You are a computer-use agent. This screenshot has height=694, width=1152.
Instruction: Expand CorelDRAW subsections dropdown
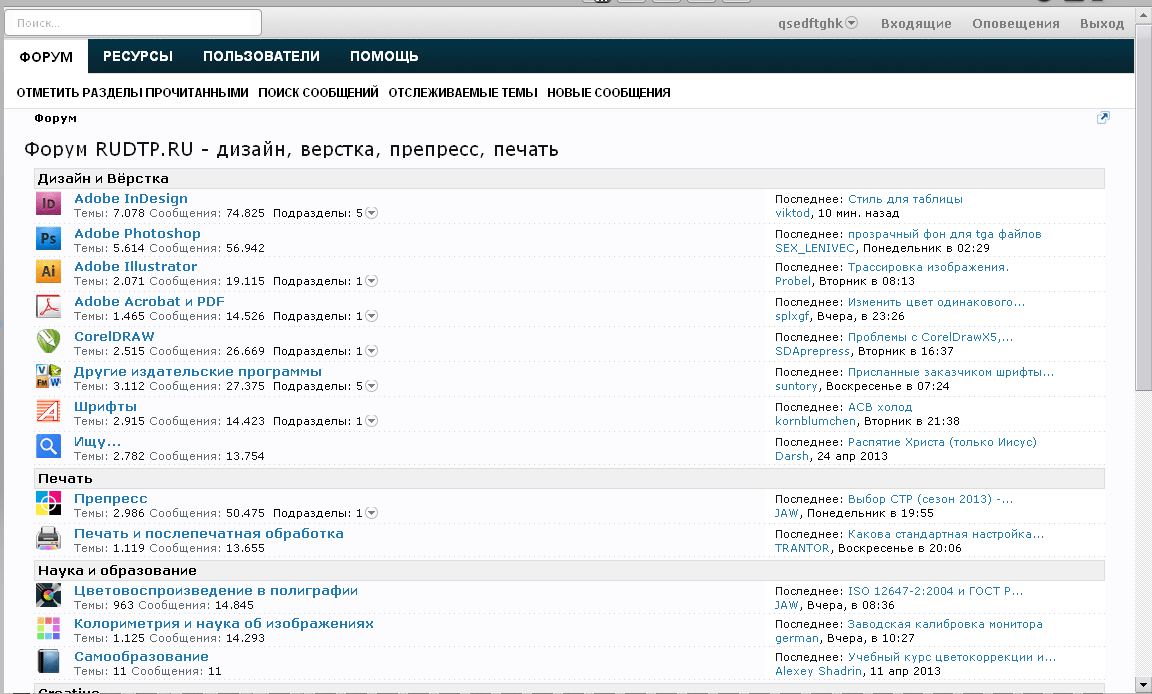372,351
